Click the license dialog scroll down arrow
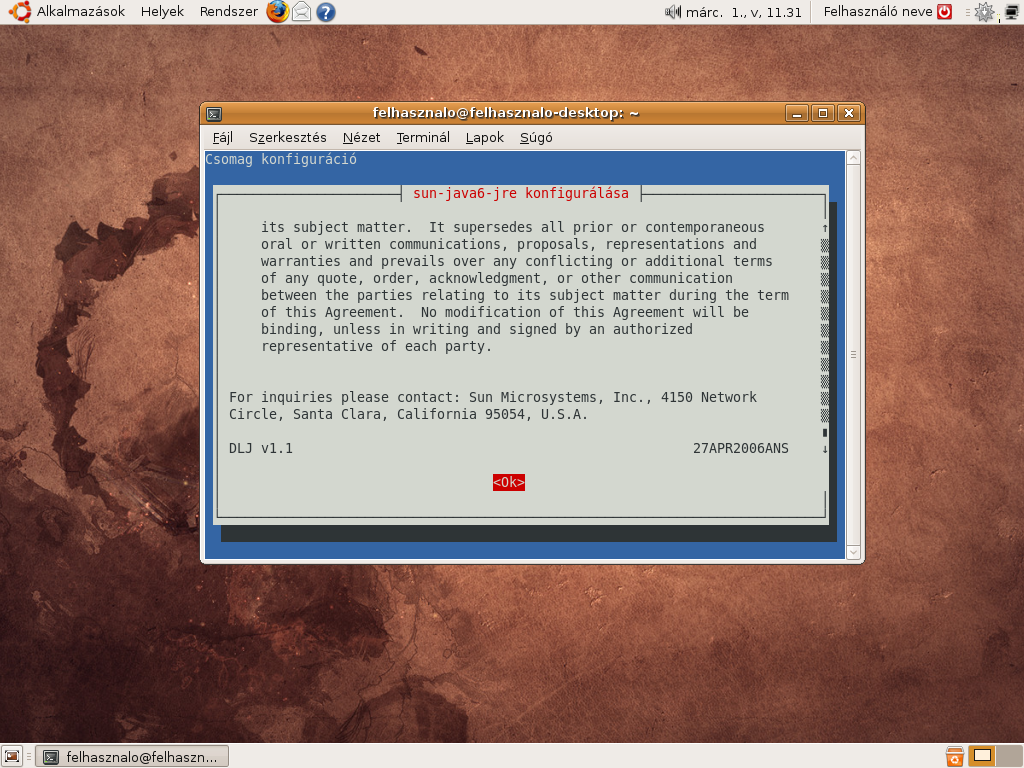Image resolution: width=1024 pixels, height=768 pixels. (x=825, y=449)
